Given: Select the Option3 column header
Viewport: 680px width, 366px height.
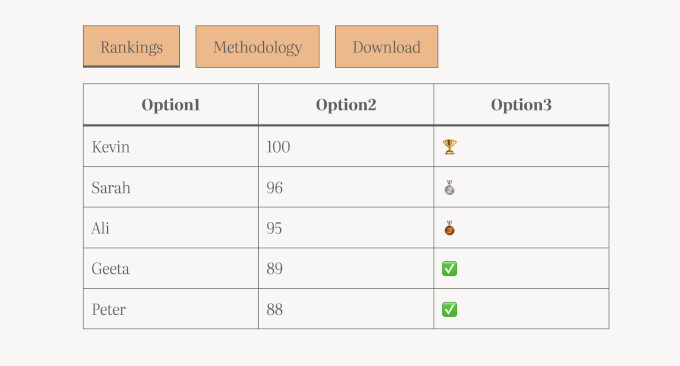Looking at the screenshot, I should [x=521, y=105].
